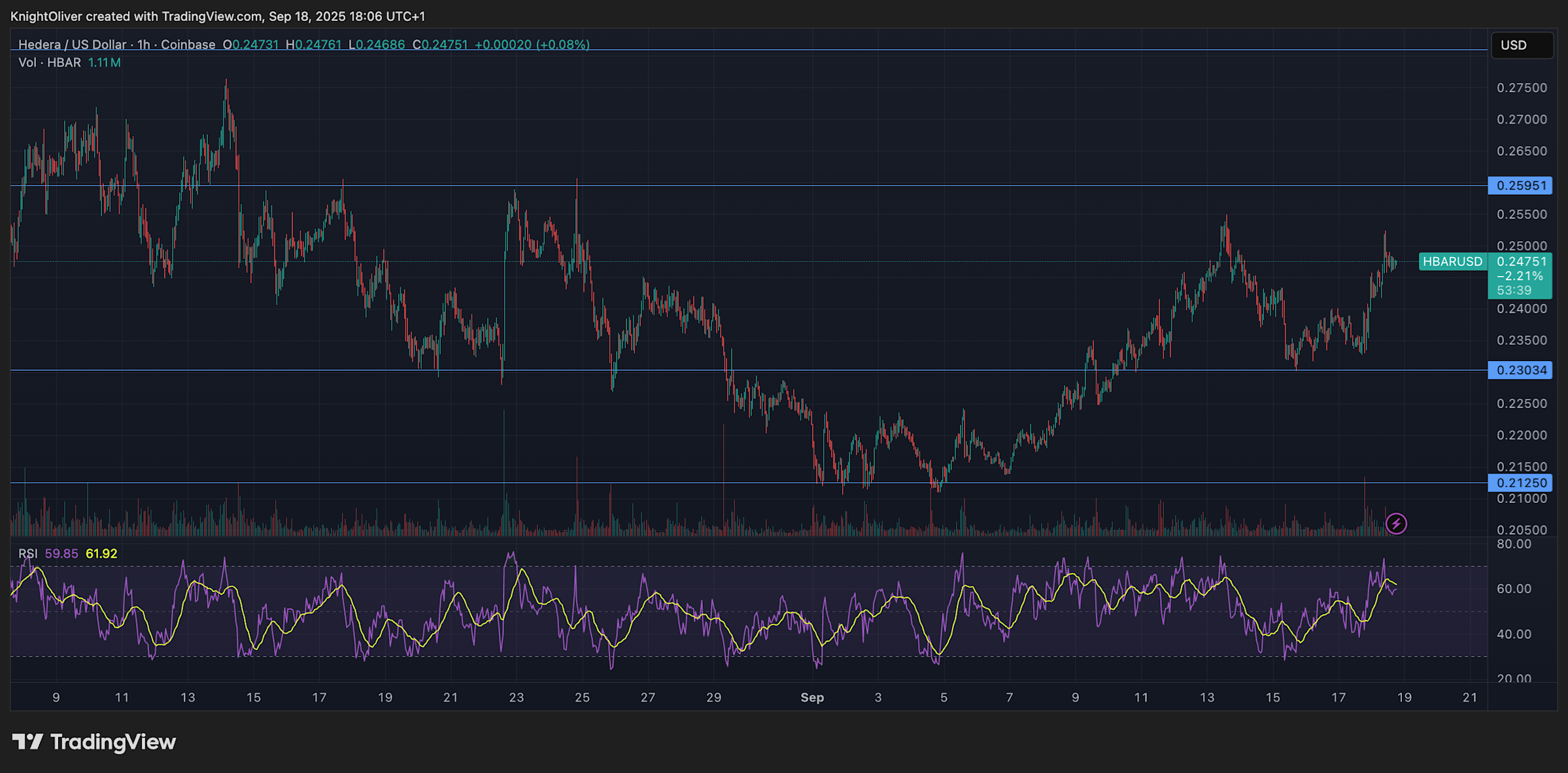Click the candle countdown timer 53:39
Screen dimensions: 1568x773
1514,290
